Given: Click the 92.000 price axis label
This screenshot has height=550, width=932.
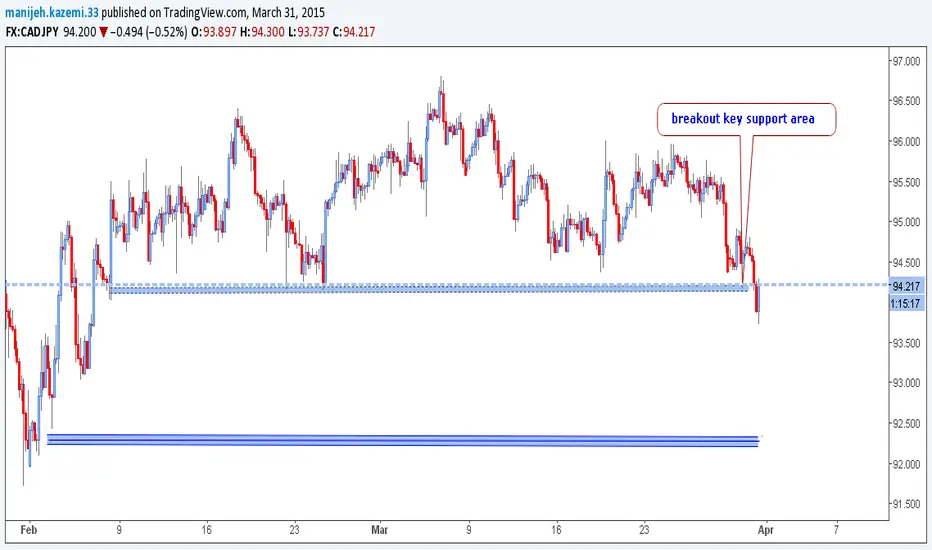Looking at the screenshot, I should pos(905,464).
